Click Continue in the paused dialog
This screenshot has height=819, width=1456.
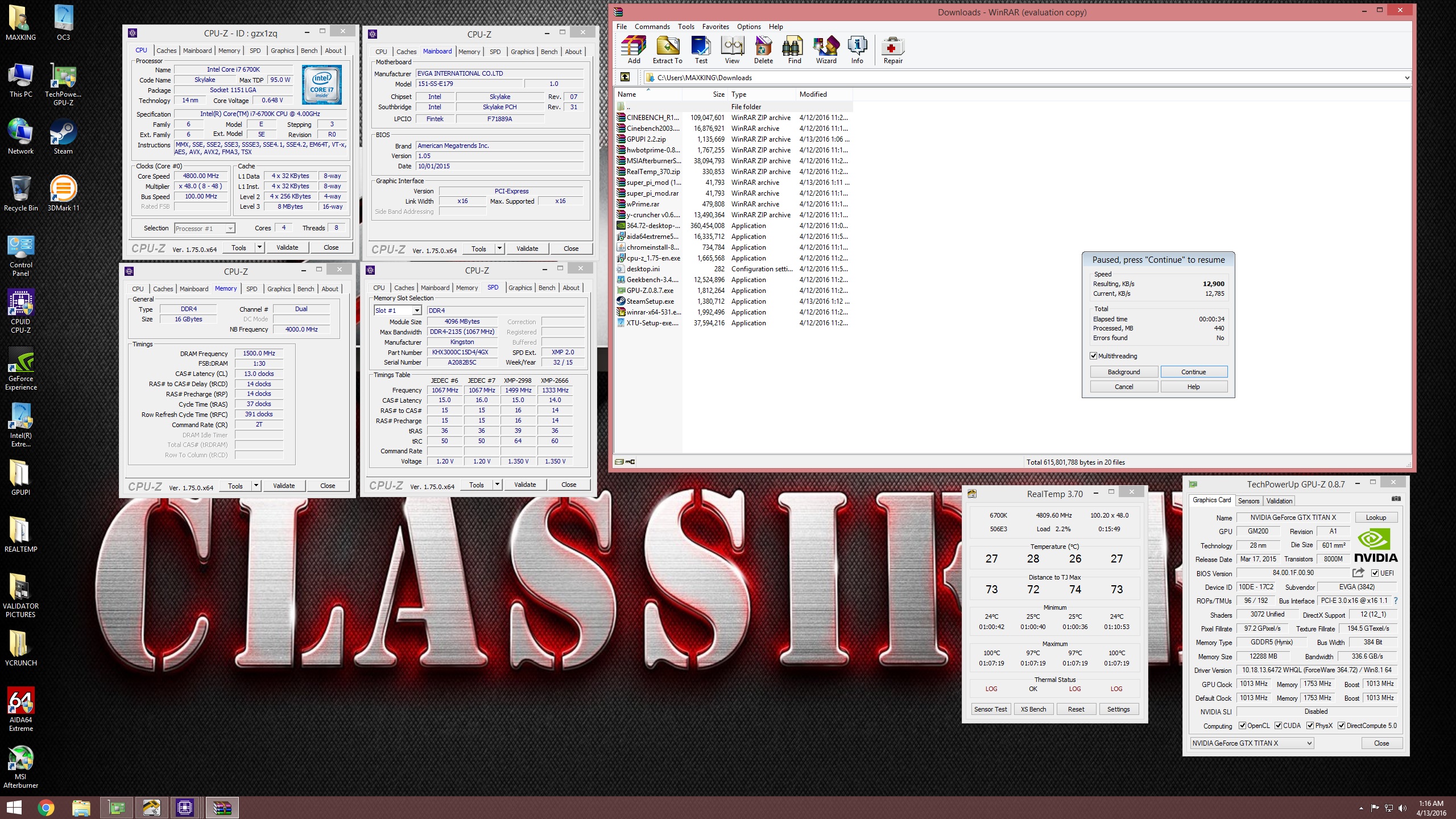(x=1193, y=372)
